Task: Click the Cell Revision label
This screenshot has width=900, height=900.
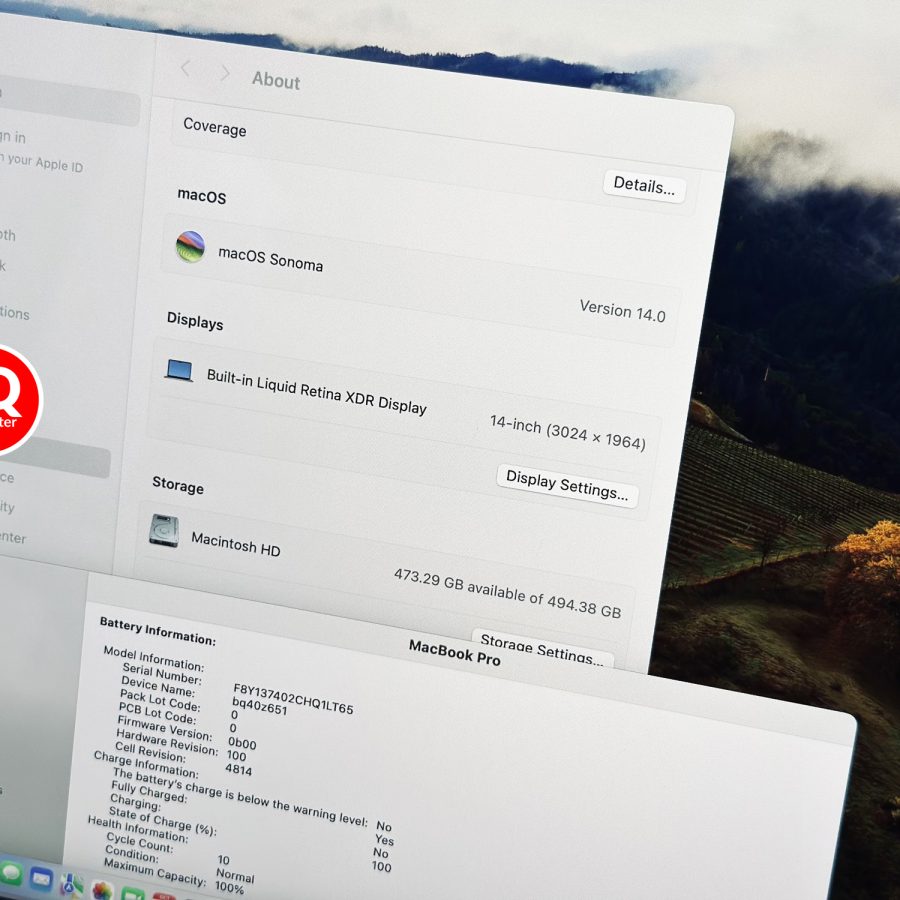Action: pyautogui.click(x=150, y=752)
